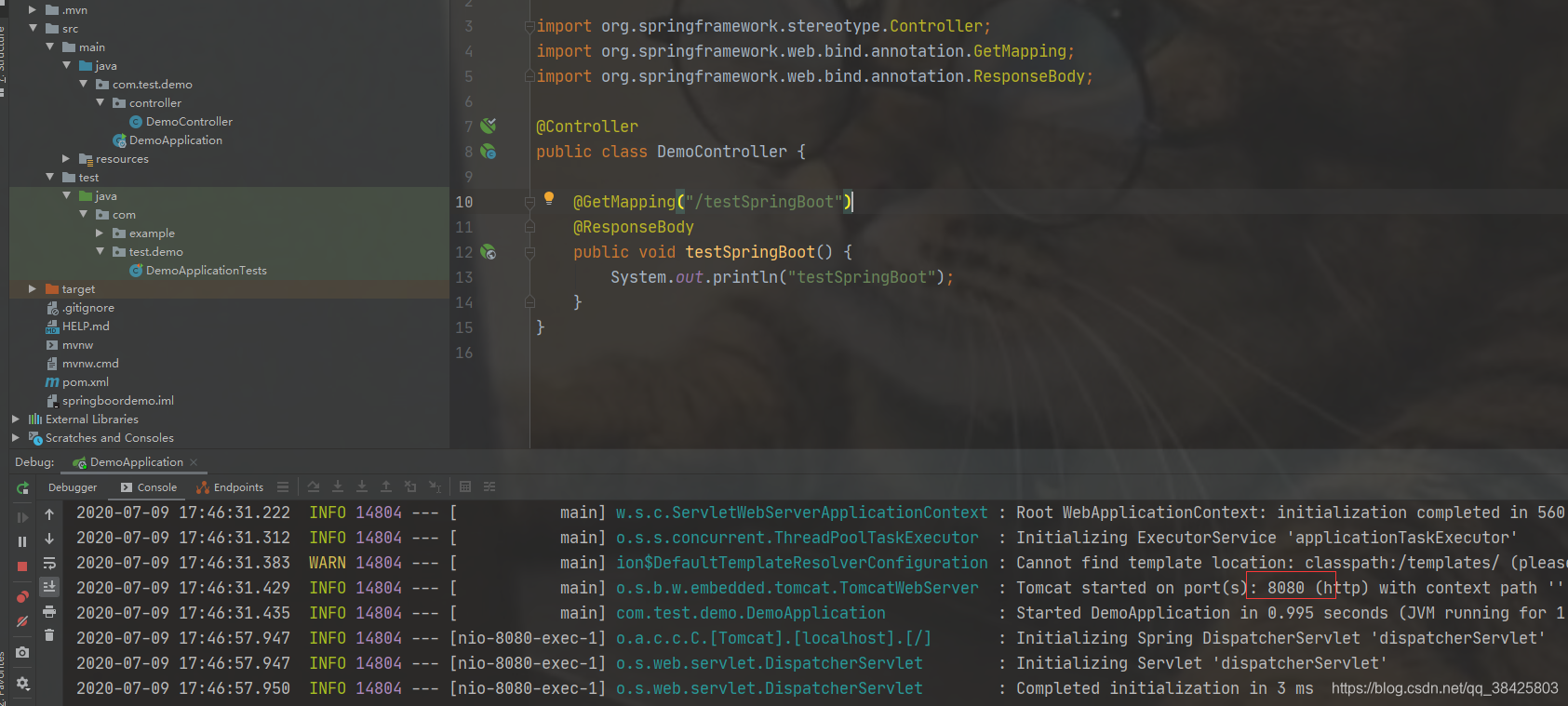The height and width of the screenshot is (706, 1568).
Task: Click the Step Into icon
Action: pos(338,486)
